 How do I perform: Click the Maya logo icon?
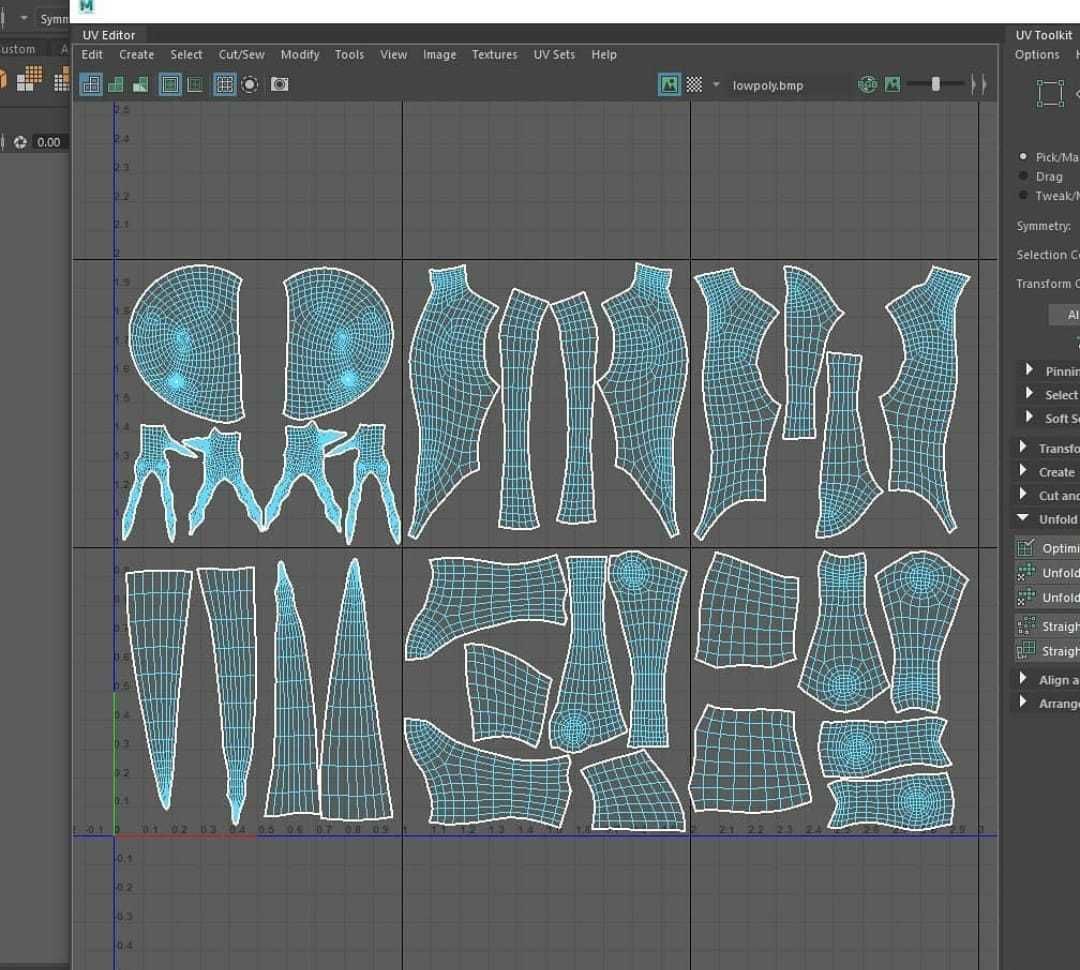(87, 6)
